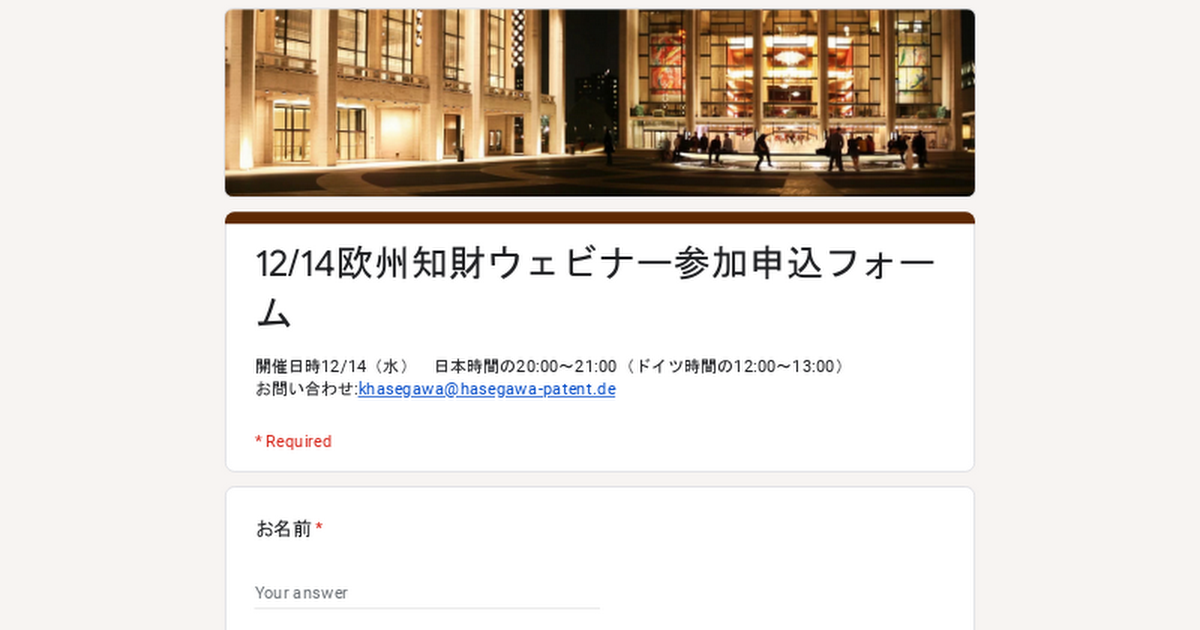Click the ム character on title's second line
The height and width of the screenshot is (630, 1200).
click(x=274, y=314)
